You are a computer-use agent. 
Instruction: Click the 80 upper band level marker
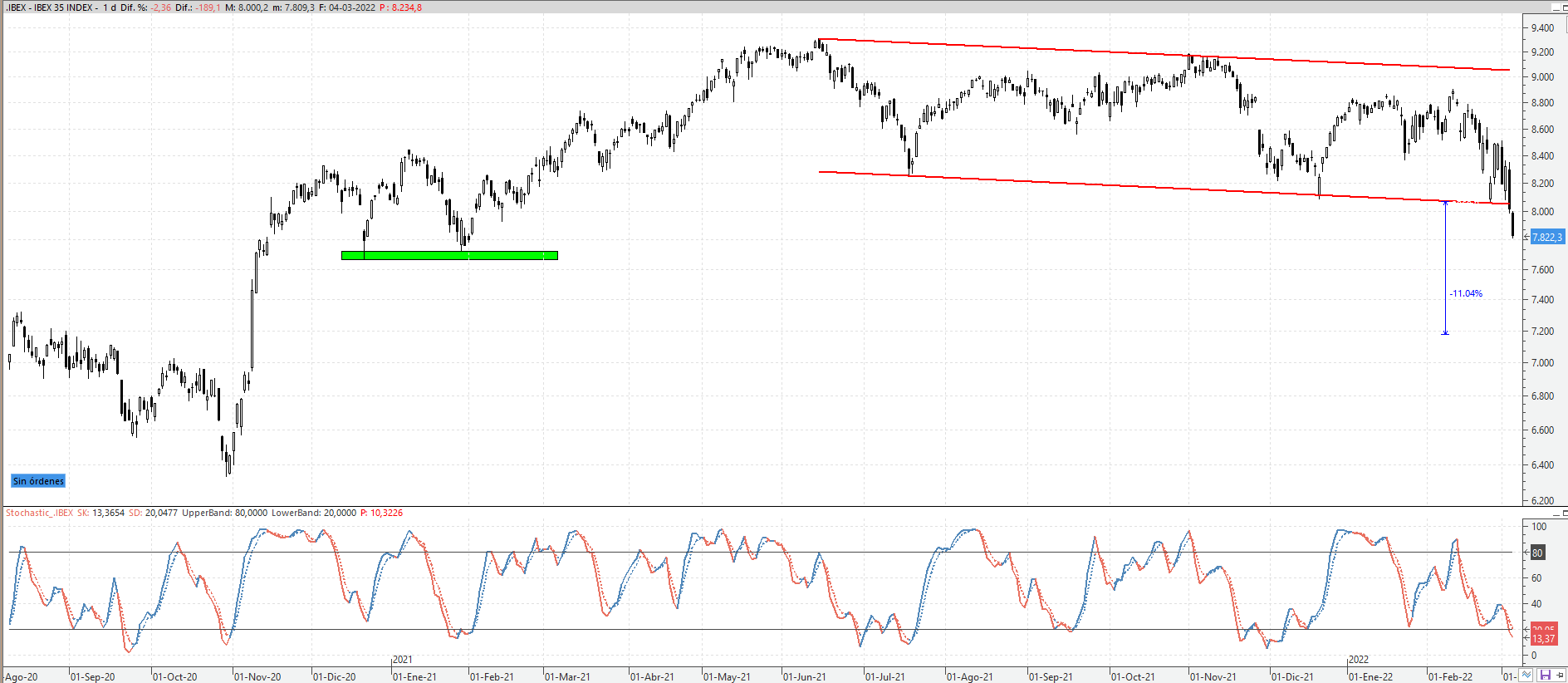pyautogui.click(x=1537, y=553)
